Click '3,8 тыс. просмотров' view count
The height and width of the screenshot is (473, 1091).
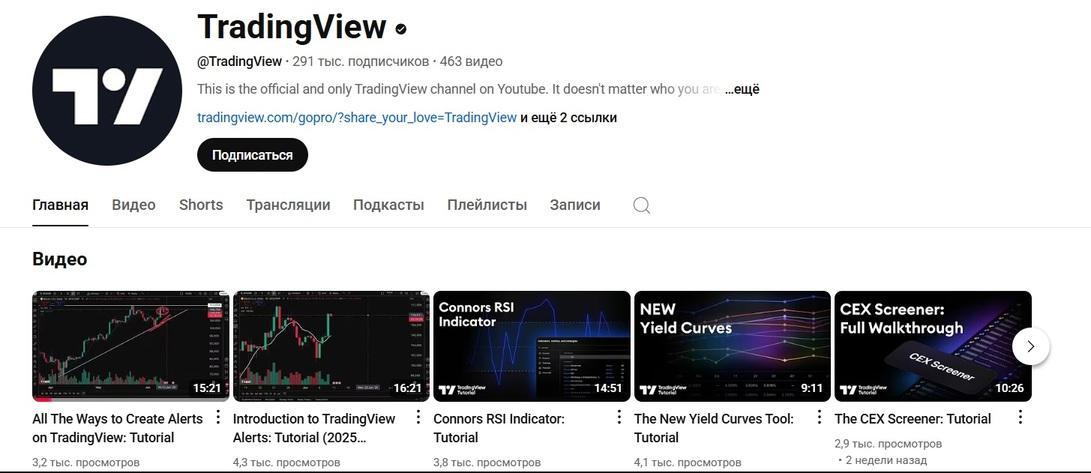click(x=487, y=463)
